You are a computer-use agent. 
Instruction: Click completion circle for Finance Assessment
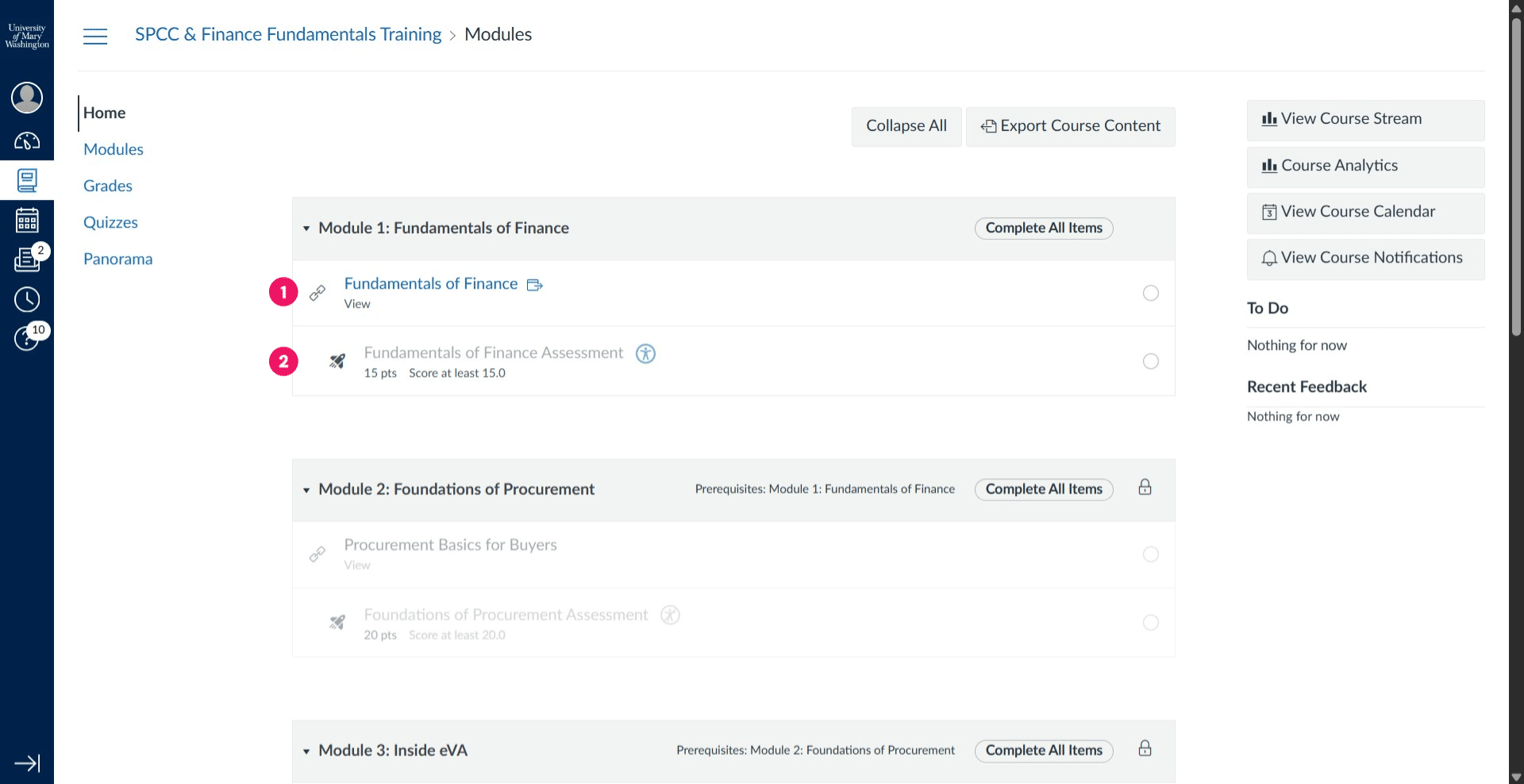(1151, 361)
